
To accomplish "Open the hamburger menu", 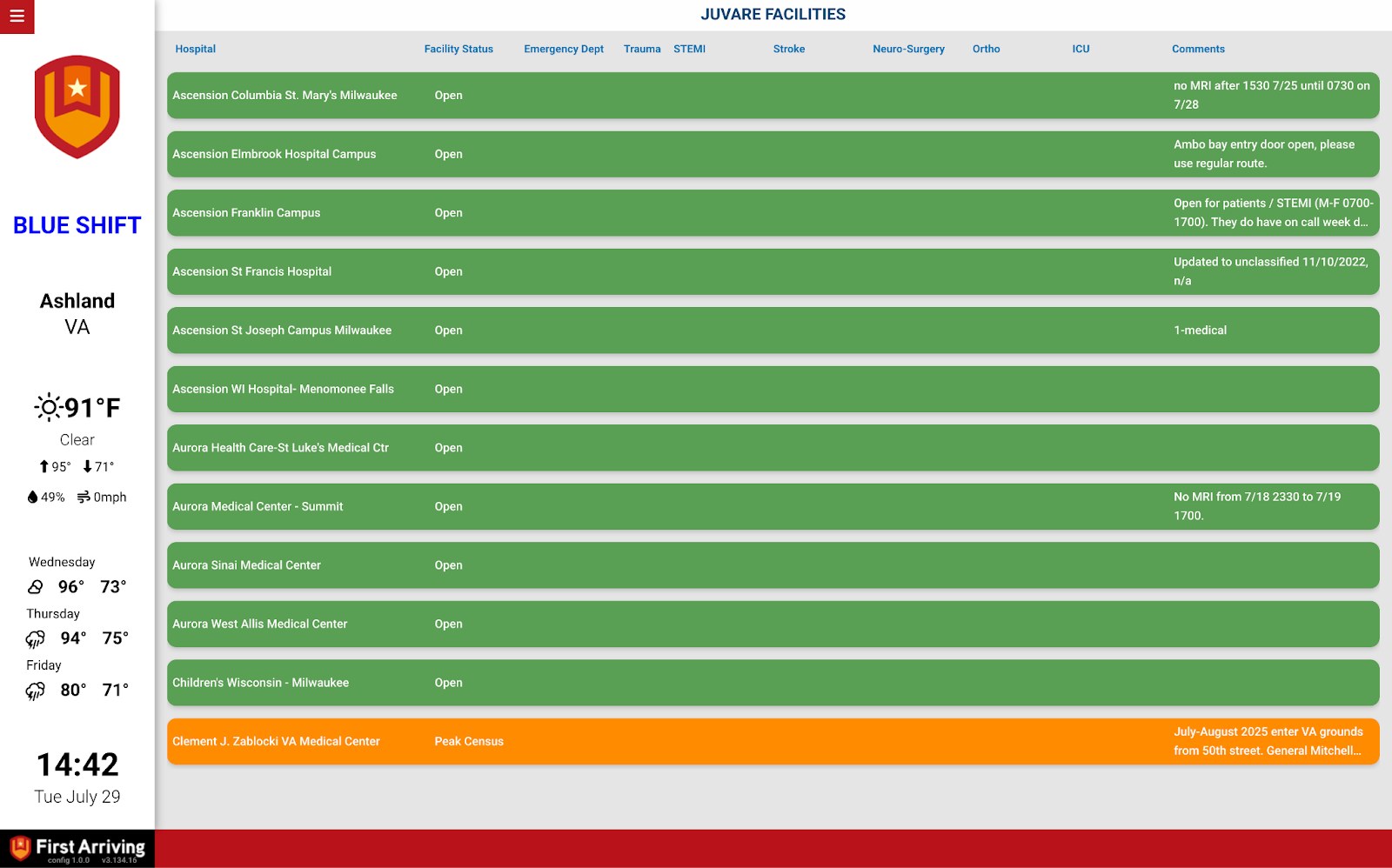I will tap(17, 17).
